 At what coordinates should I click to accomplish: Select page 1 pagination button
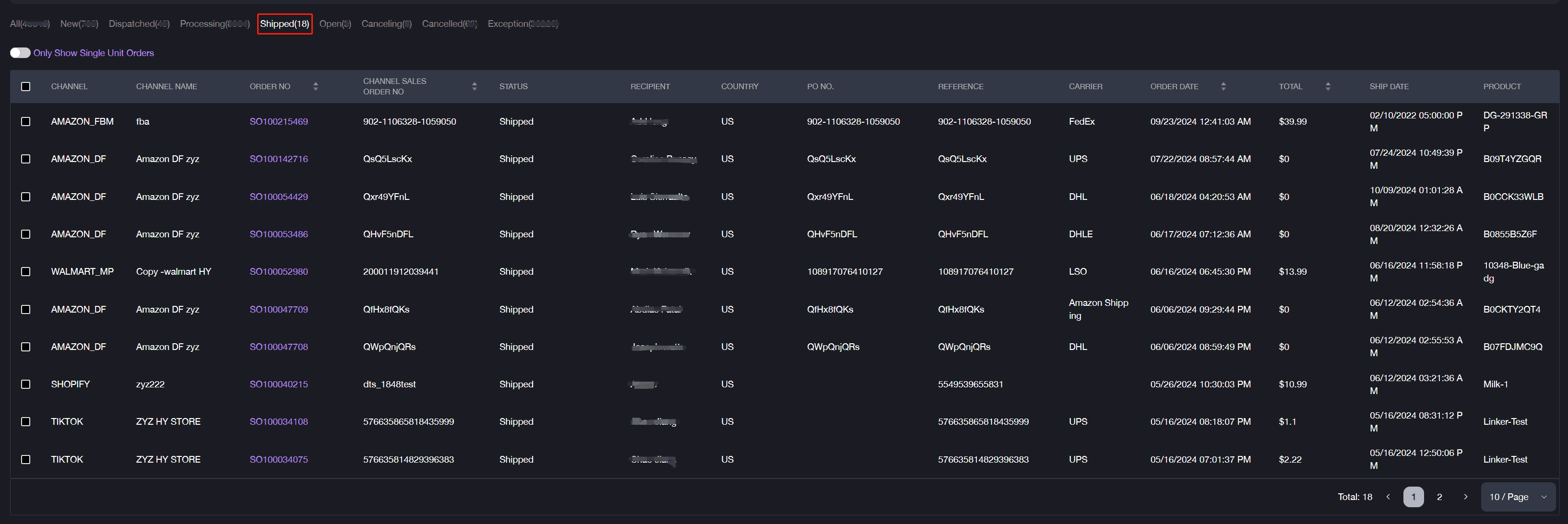tap(1414, 497)
